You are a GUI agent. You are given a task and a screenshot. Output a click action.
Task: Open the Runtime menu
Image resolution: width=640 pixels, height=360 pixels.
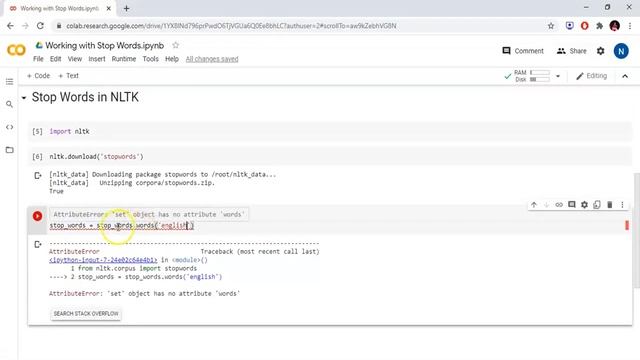124,59
